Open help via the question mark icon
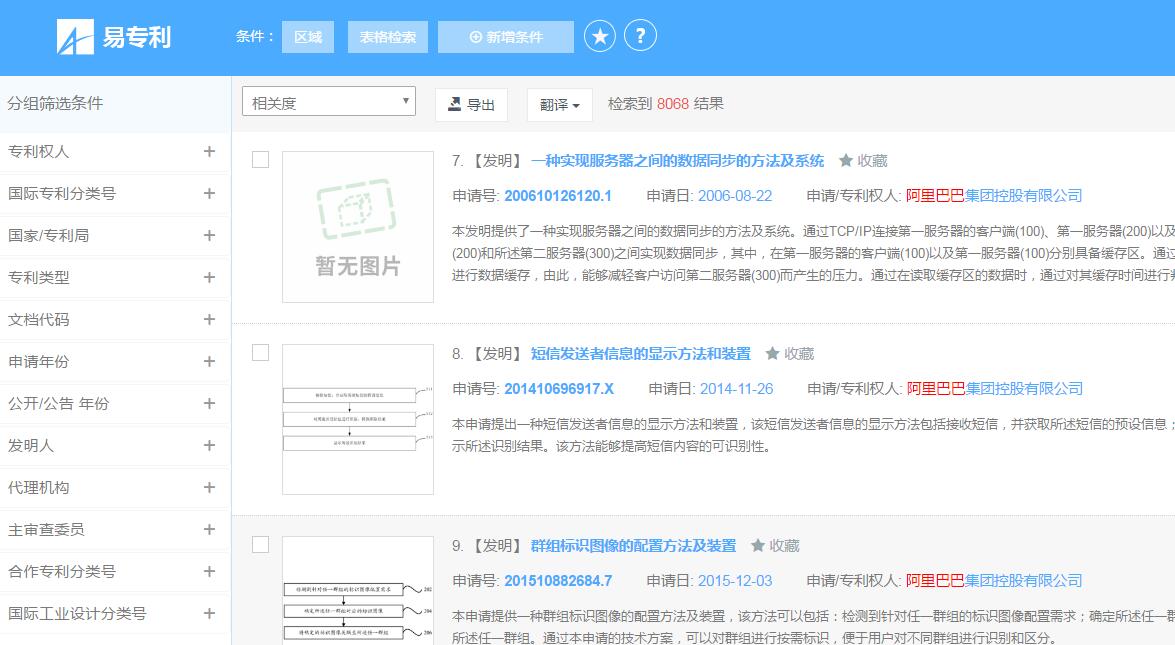This screenshot has height=645, width=1175. pyautogui.click(x=640, y=36)
